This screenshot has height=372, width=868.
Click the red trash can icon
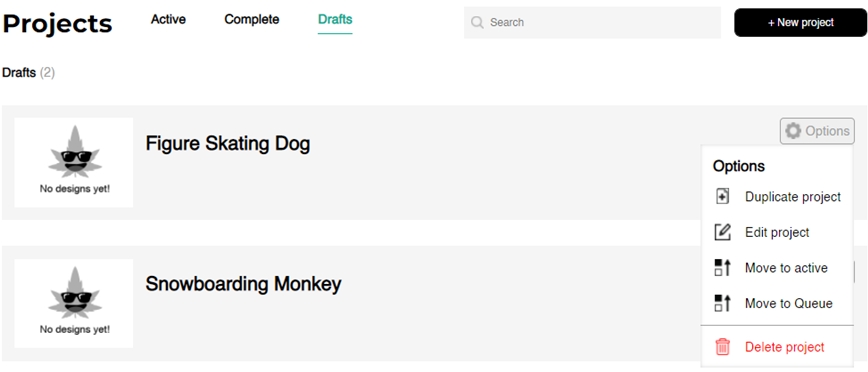click(722, 347)
